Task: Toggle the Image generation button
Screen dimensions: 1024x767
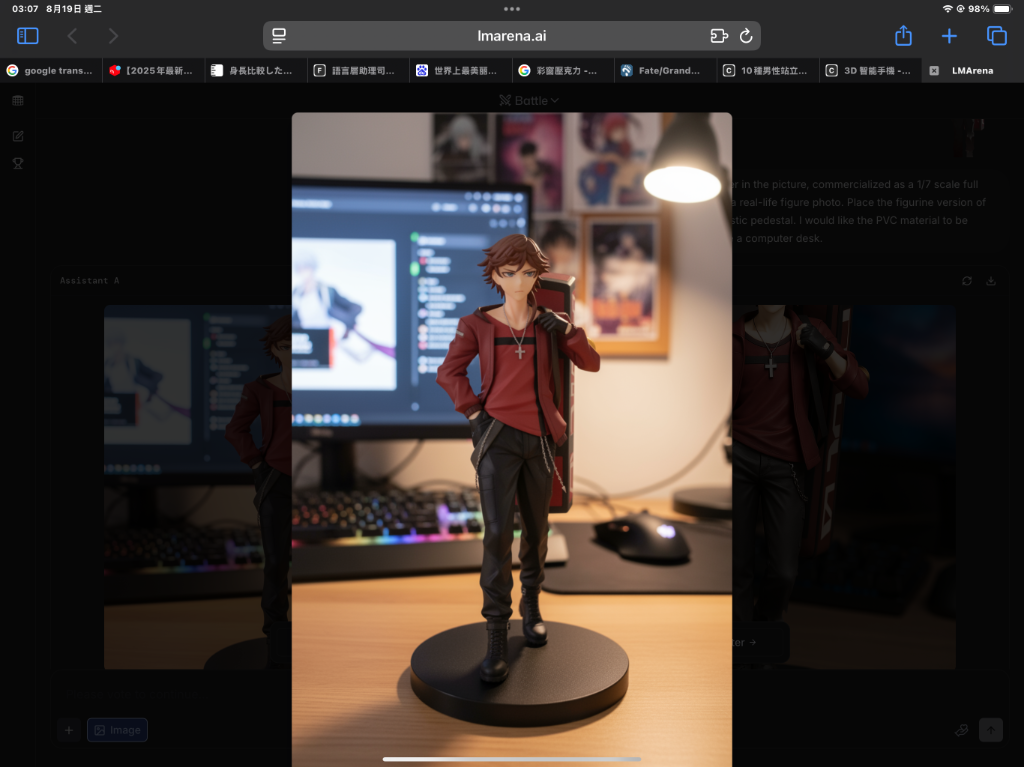Action: tap(118, 730)
